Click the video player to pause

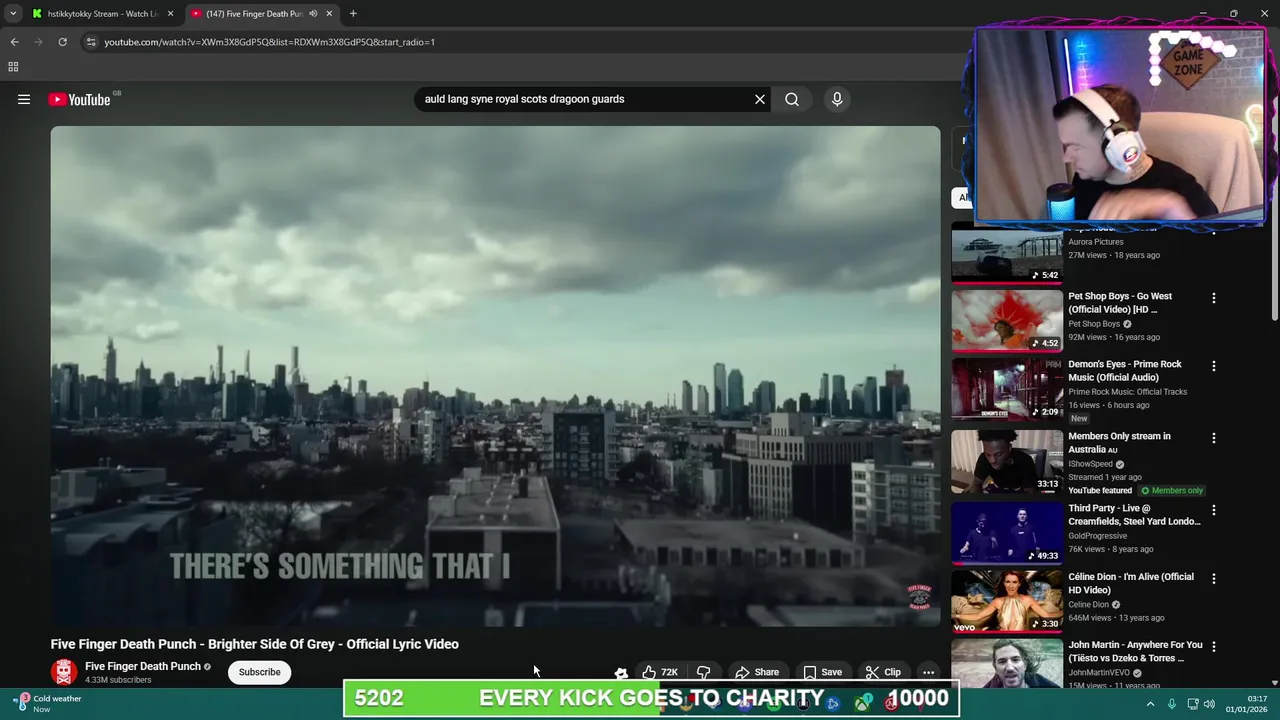(x=495, y=376)
